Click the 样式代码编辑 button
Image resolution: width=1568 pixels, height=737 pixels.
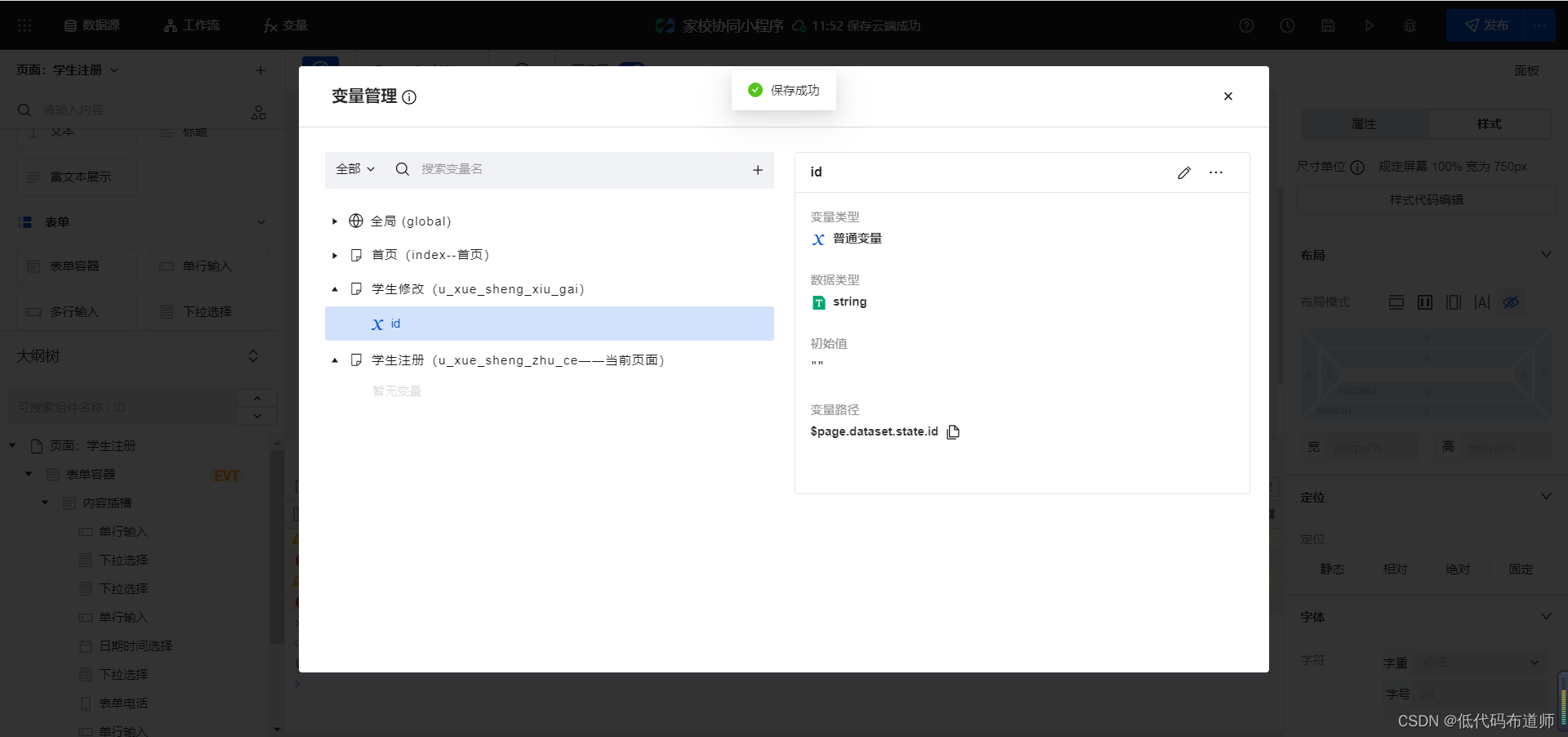coord(1426,200)
